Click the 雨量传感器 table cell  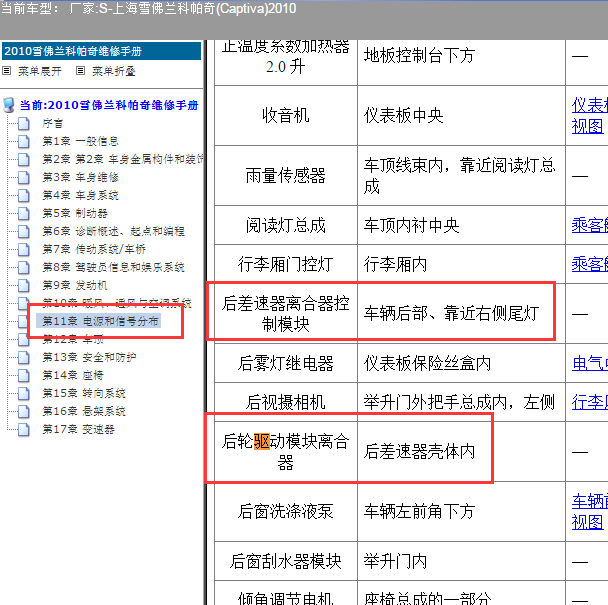[x=286, y=176]
